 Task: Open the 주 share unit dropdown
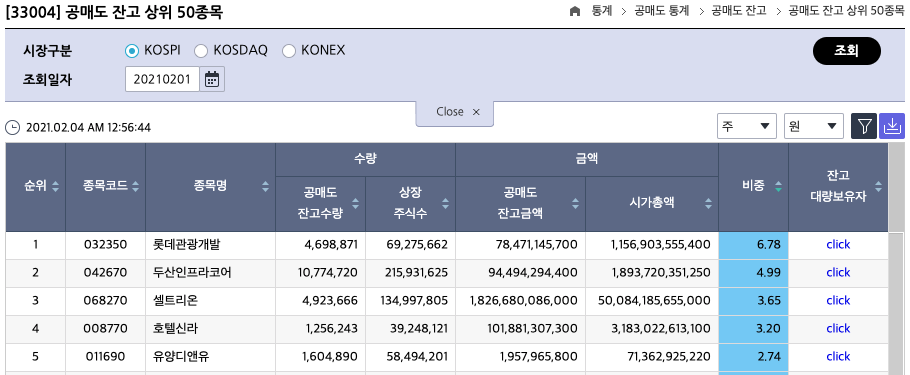pos(747,126)
